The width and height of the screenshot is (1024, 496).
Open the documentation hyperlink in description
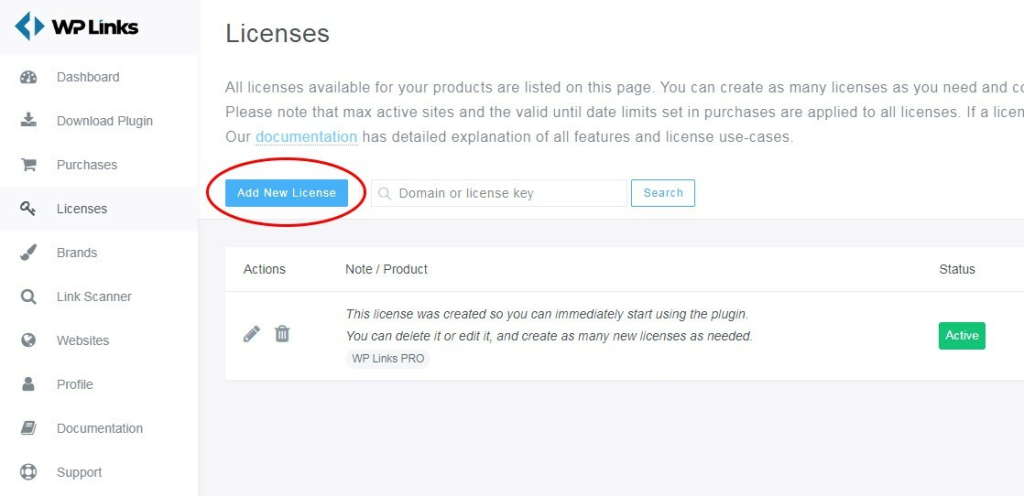click(306, 137)
